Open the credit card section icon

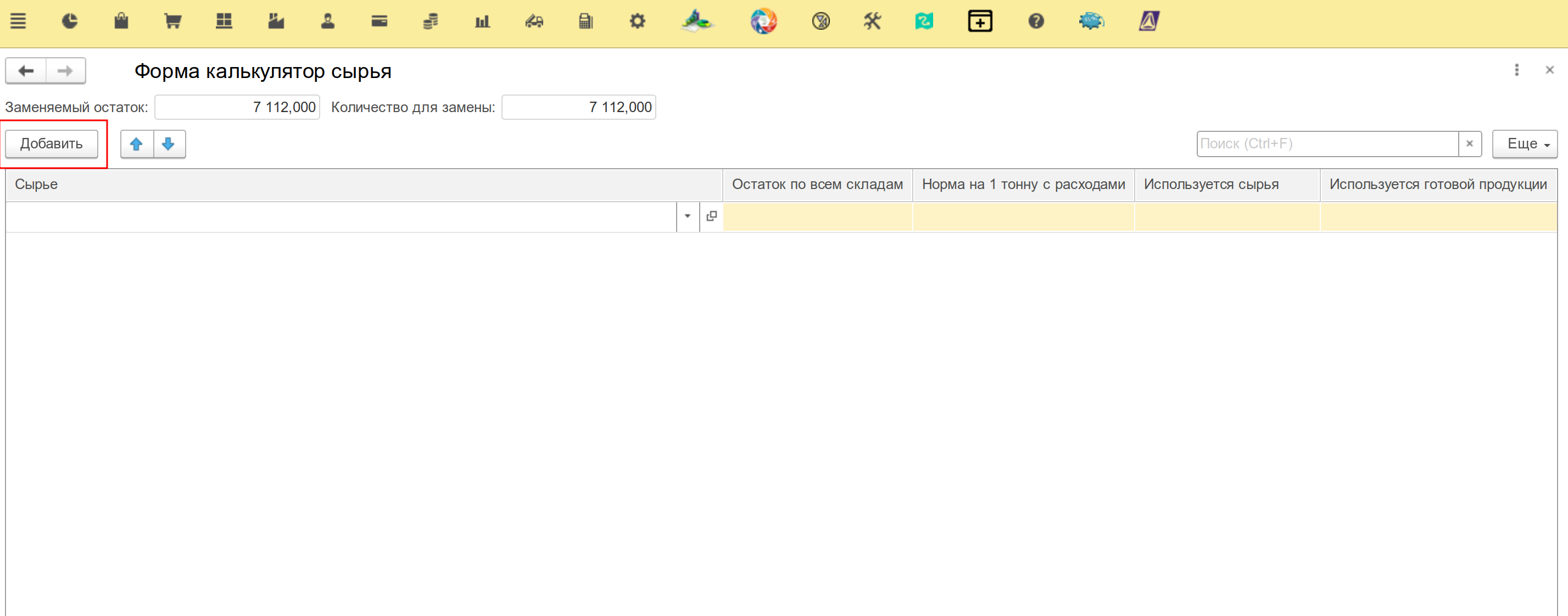pos(379,21)
